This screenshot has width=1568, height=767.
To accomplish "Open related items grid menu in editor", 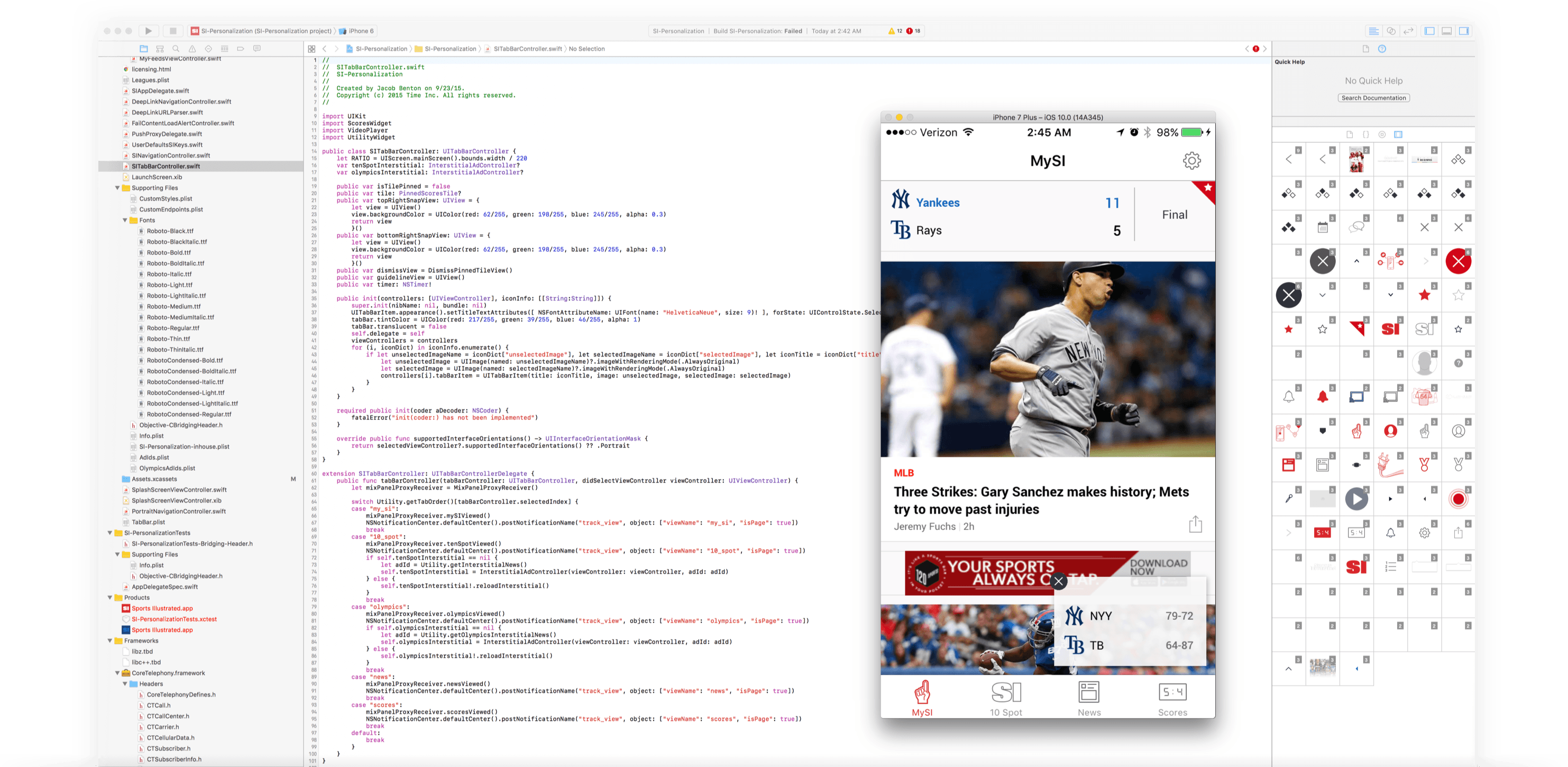I will point(311,49).
